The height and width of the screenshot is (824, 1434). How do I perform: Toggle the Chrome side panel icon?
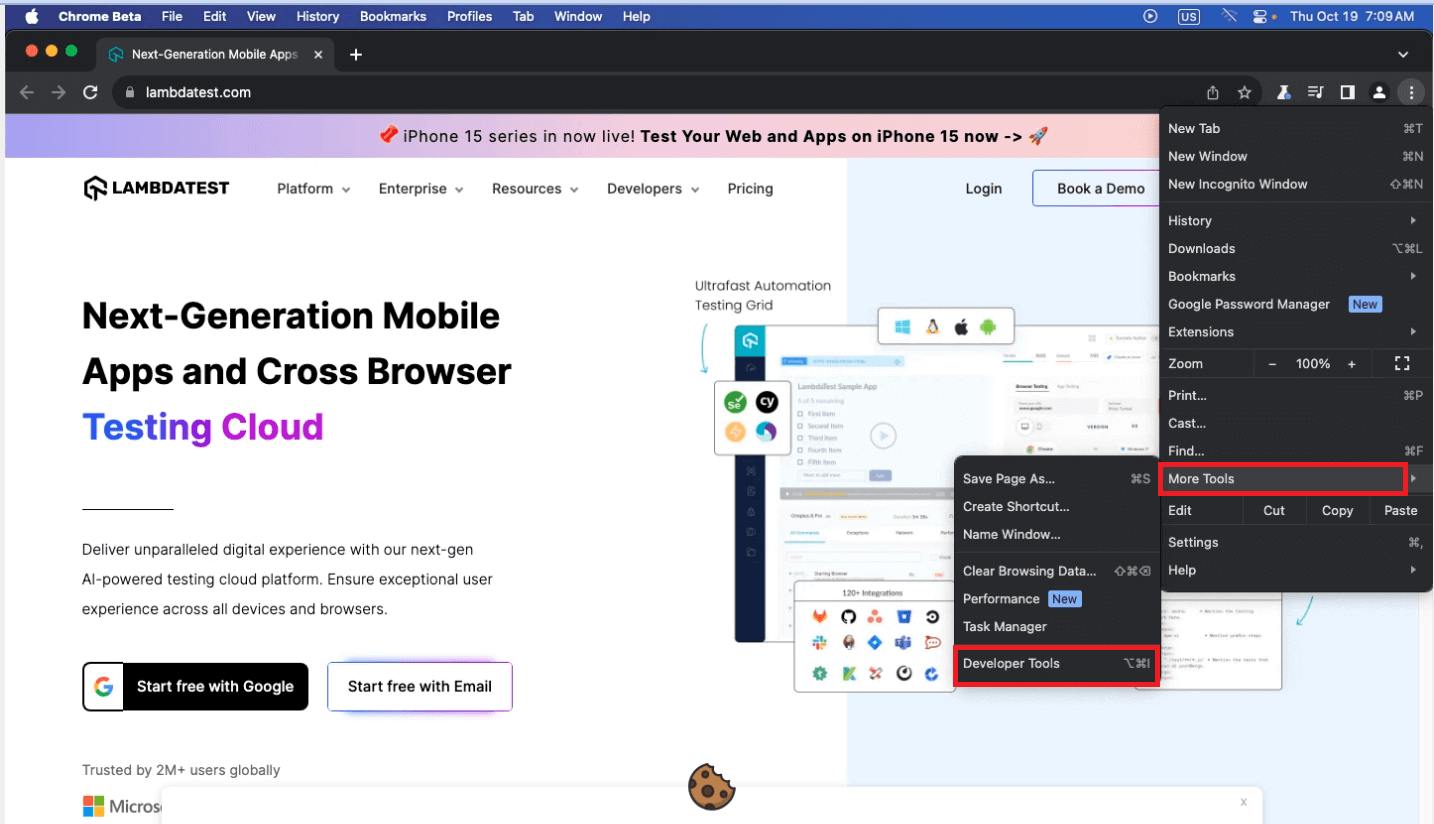click(x=1347, y=92)
